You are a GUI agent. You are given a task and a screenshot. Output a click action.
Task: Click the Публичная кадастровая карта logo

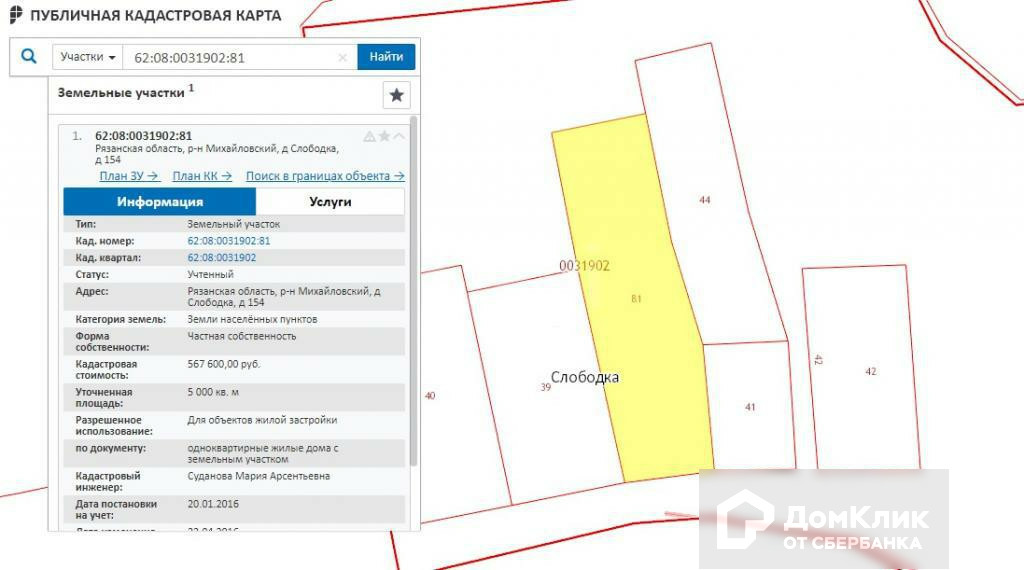(146, 15)
